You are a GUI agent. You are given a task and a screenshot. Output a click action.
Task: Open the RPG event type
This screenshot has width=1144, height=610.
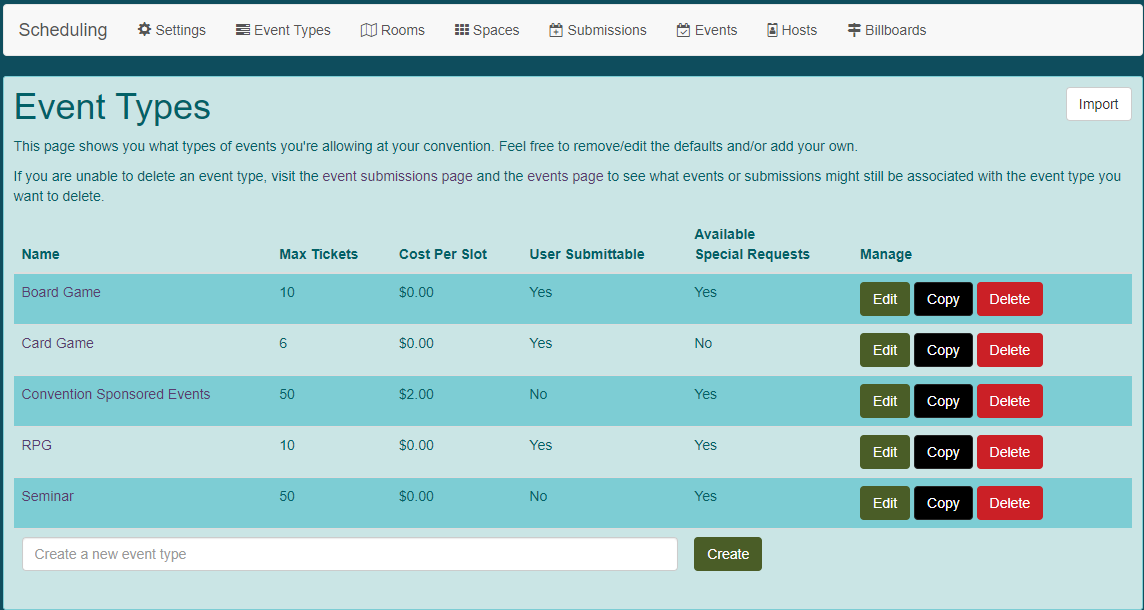(36, 445)
